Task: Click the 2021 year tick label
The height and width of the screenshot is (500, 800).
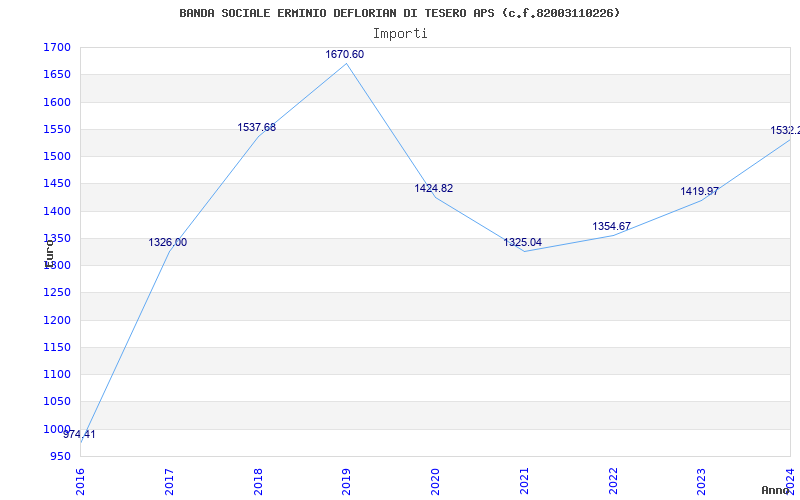Action: pos(524,481)
